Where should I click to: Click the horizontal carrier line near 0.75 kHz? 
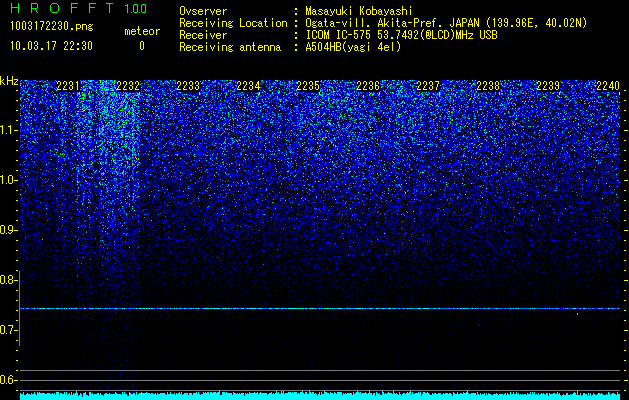pos(320,309)
